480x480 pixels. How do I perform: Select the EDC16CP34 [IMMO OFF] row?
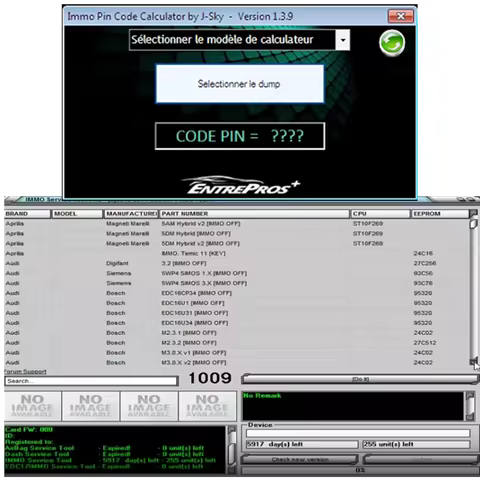coord(237,293)
